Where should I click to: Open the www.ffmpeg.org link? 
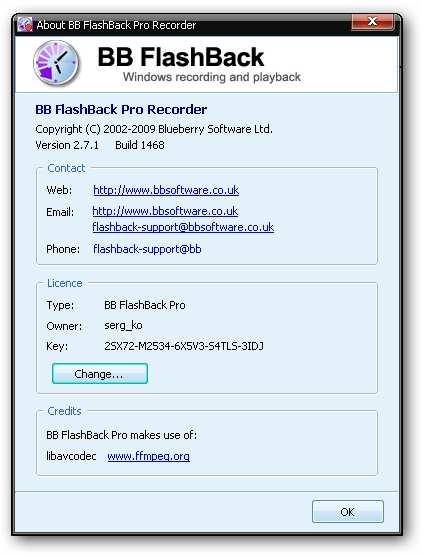[x=148, y=456]
